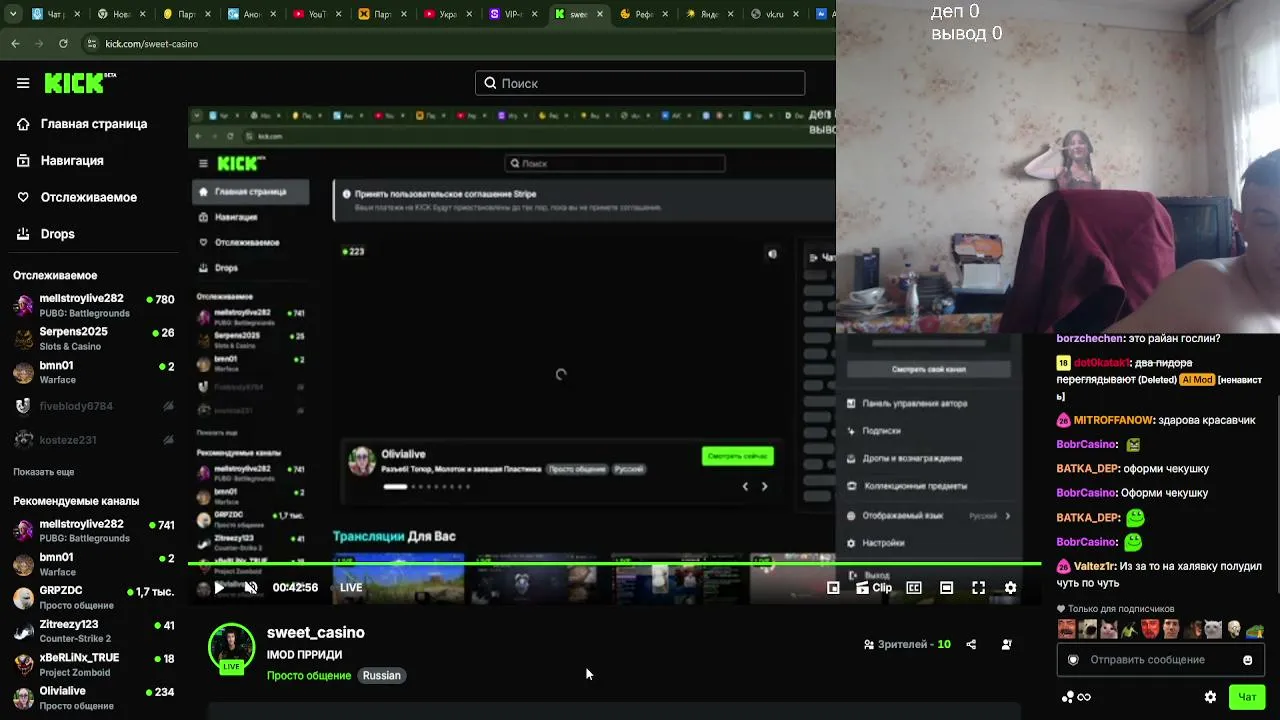Open the sweet_casino streamer avatar
This screenshot has width=1280, height=720.
click(231, 648)
